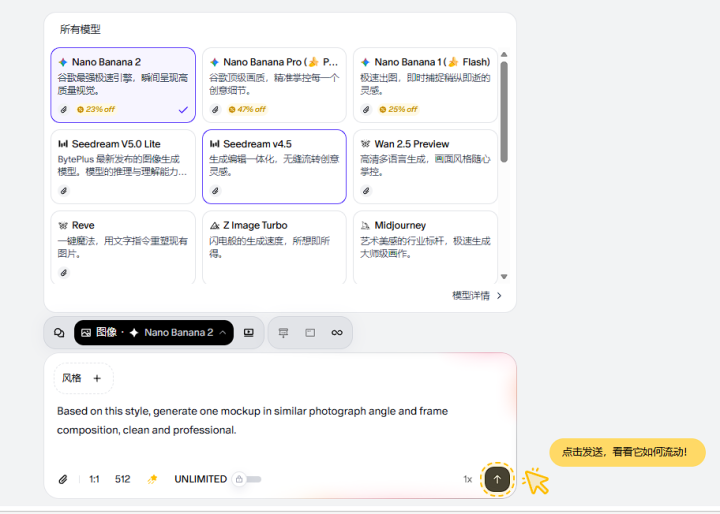Select Seedream V5.0 Lite model card
The image size is (720, 514).
point(123,166)
